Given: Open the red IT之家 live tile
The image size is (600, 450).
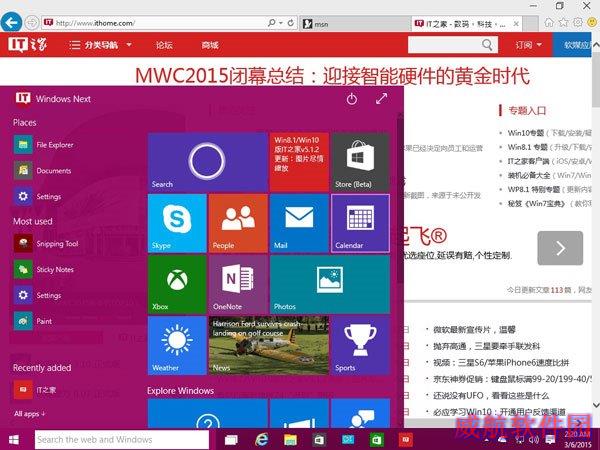Looking at the screenshot, I should point(299,161).
